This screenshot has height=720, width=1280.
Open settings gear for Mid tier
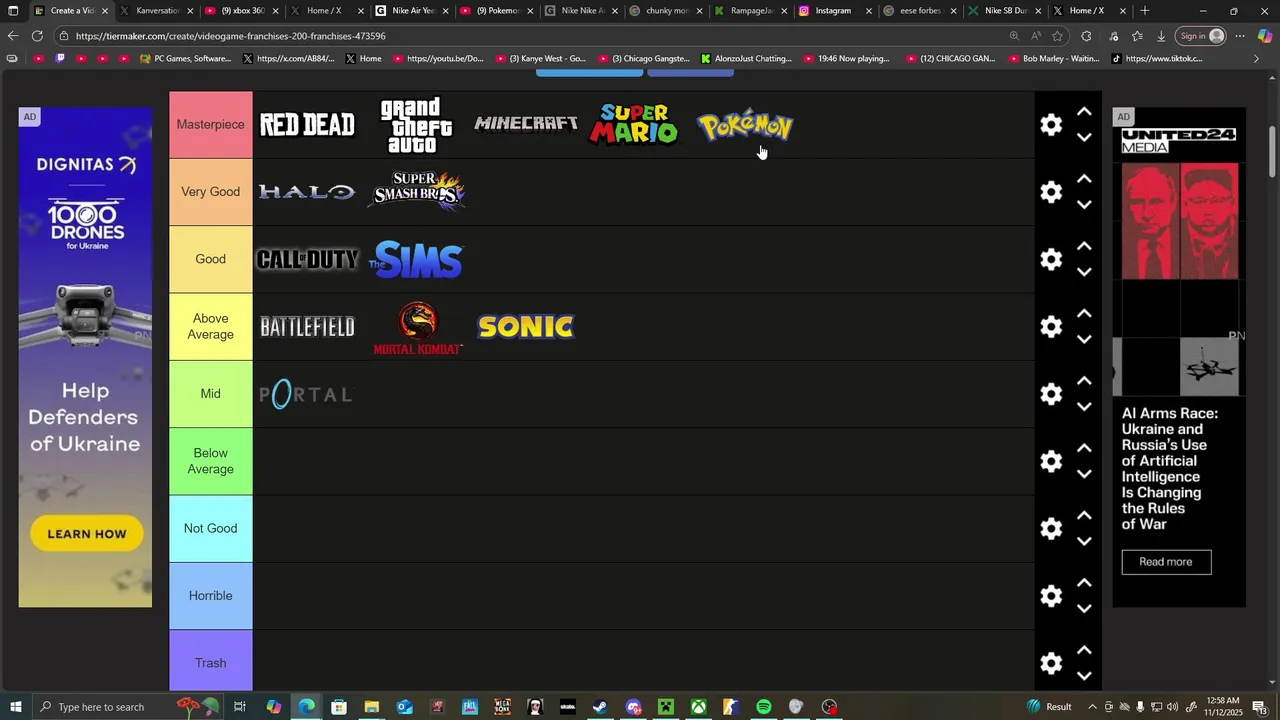click(1051, 394)
